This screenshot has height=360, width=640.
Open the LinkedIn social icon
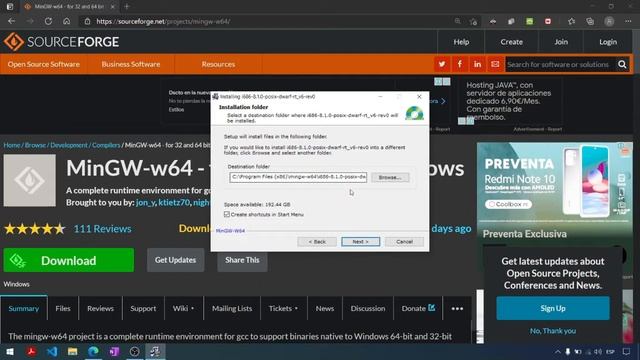[477, 64]
